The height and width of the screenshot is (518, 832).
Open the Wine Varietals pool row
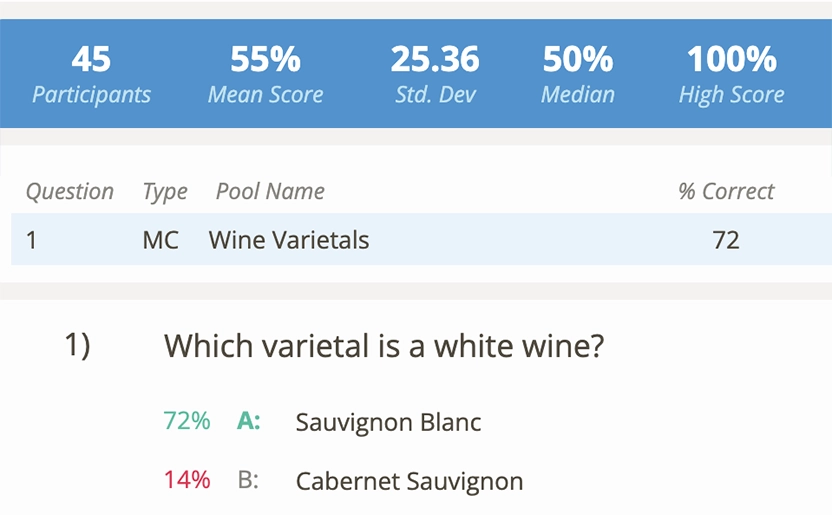coord(289,240)
